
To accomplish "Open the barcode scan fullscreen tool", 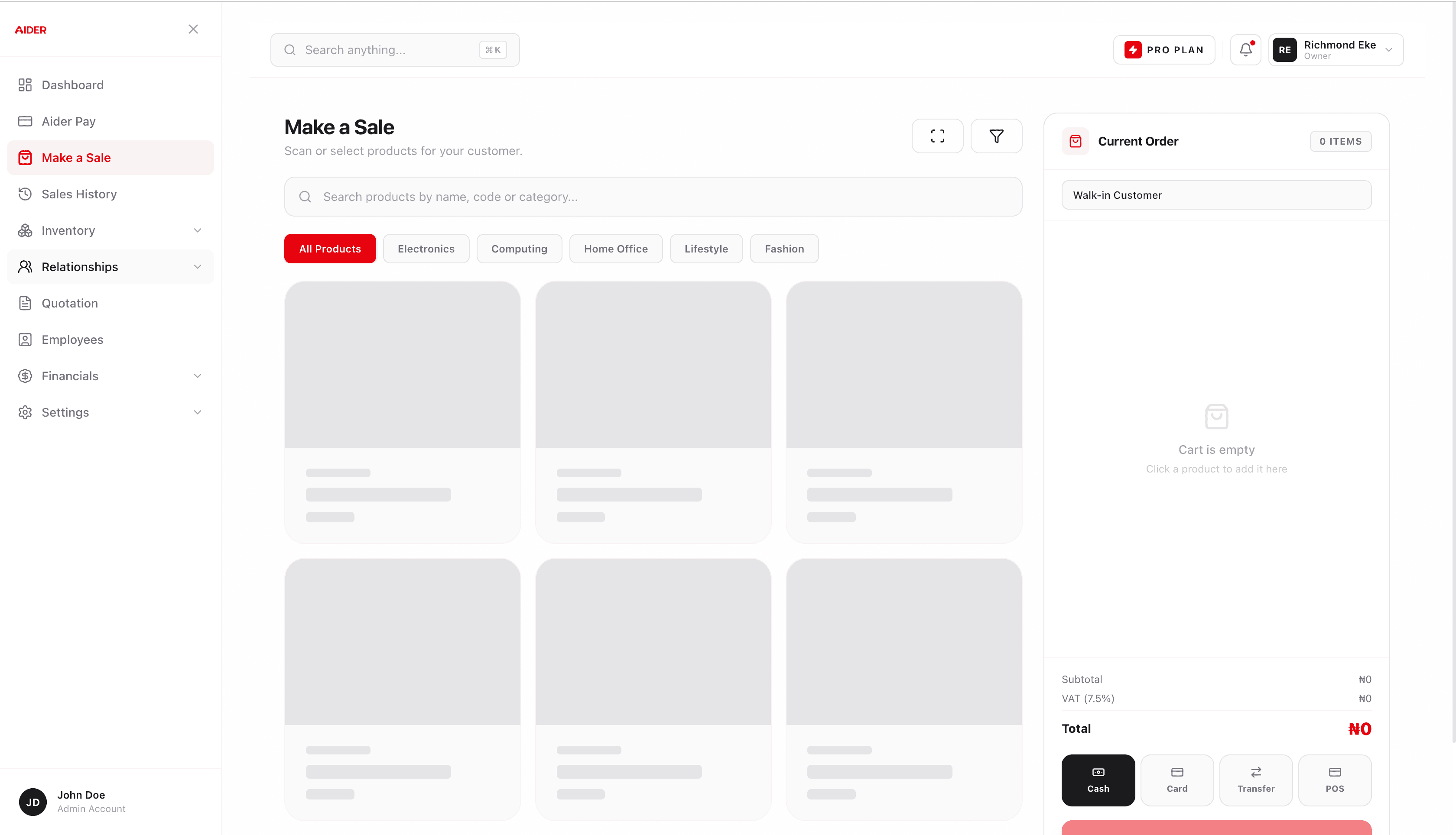I will (937, 136).
